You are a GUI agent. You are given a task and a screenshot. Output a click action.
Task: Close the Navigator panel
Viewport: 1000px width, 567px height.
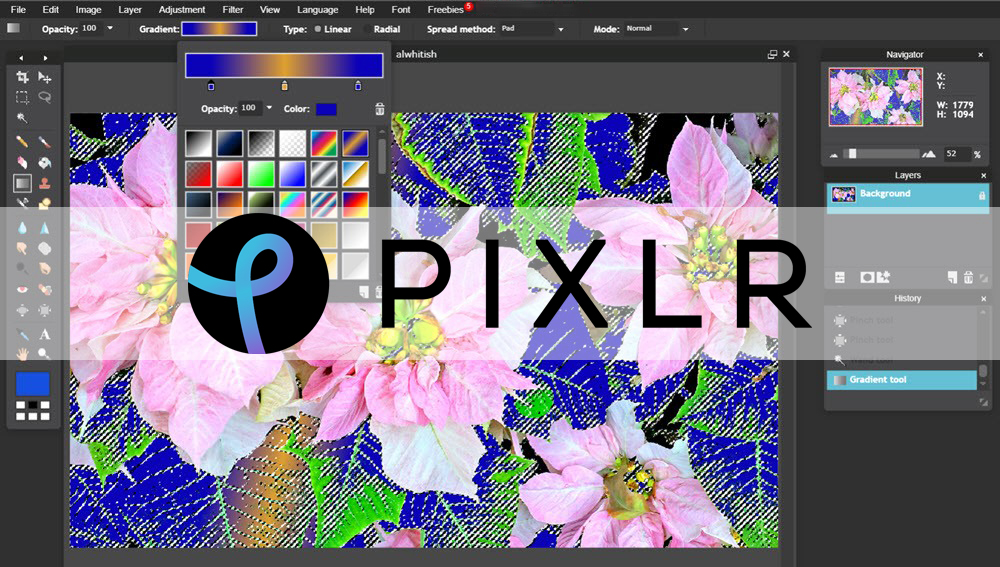coord(981,55)
